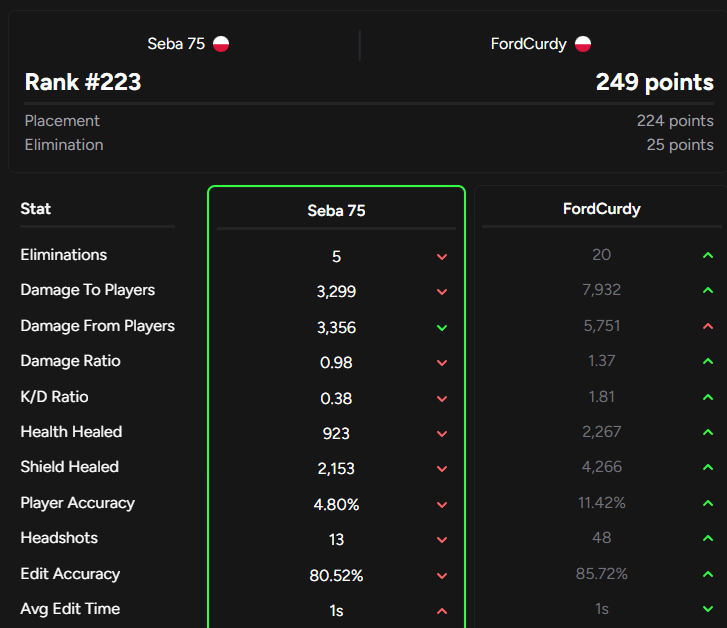Click green up arrow beside FordCurdy Health Healed
Viewport: 727px width, 628px height.
click(x=708, y=432)
